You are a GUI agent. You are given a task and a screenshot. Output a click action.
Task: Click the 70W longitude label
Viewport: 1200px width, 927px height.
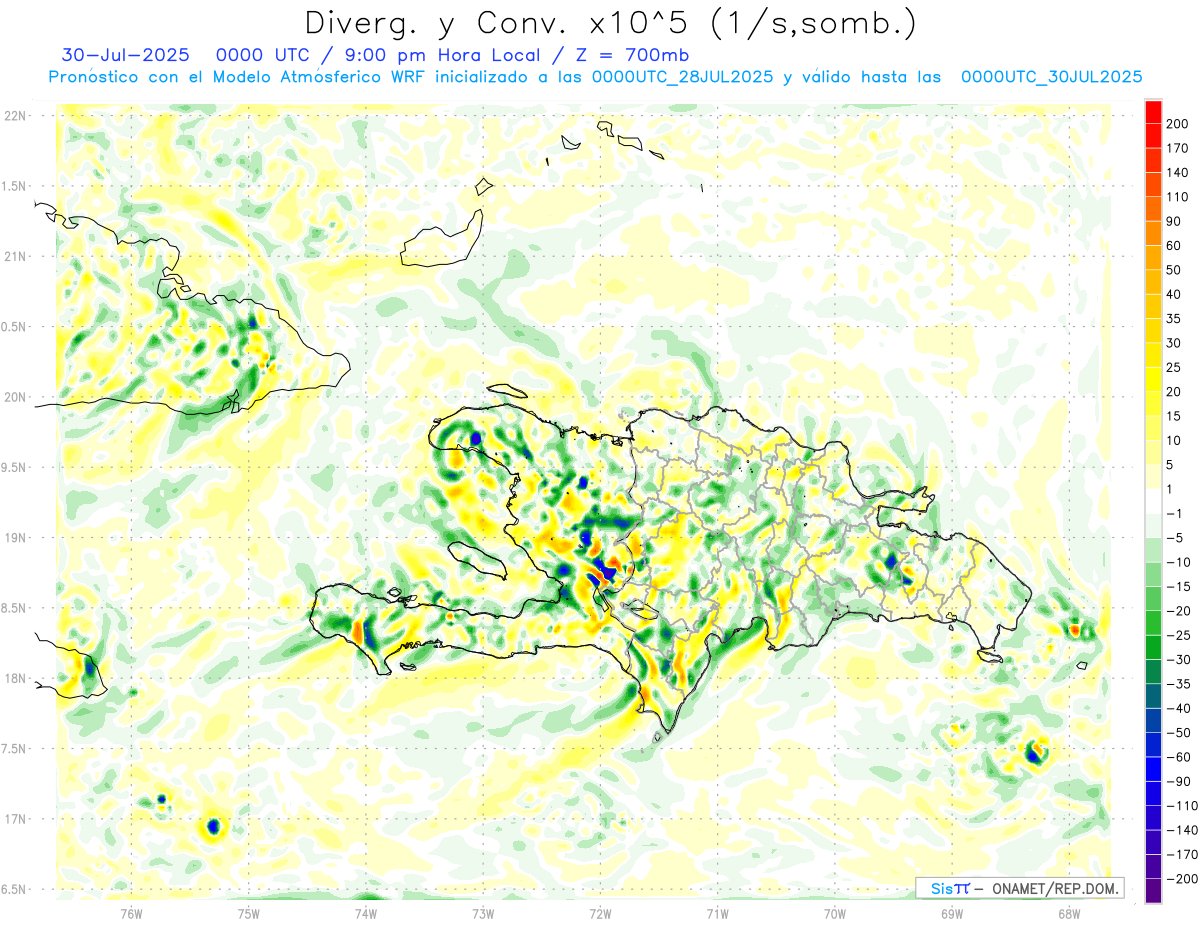coord(835,913)
